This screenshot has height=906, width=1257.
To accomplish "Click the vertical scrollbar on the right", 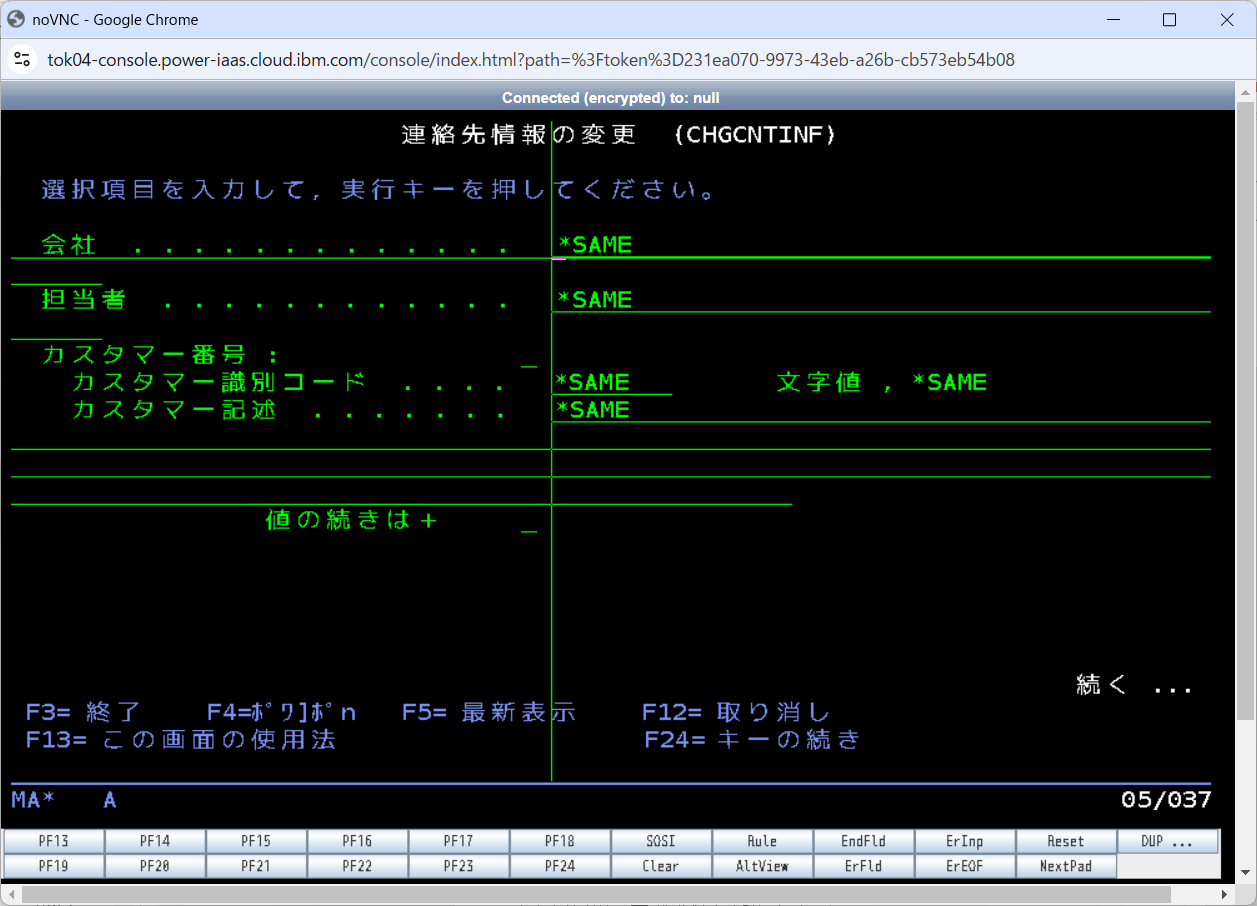I will pos(1245,410).
